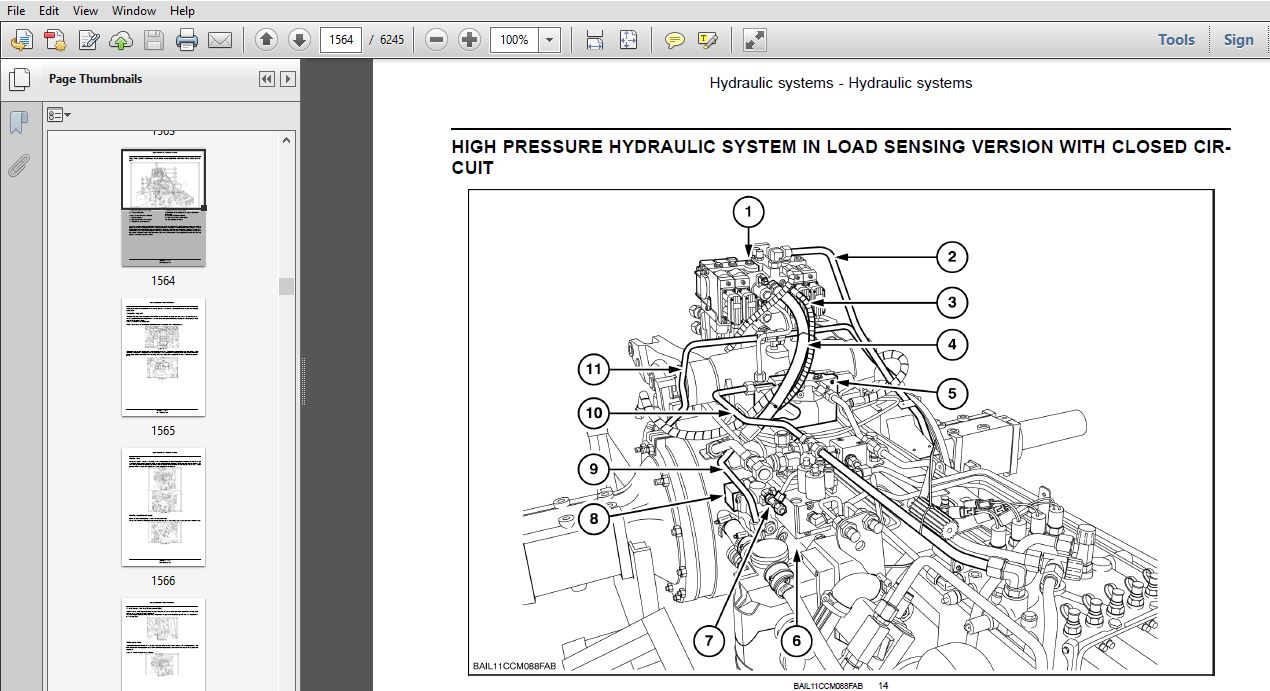This screenshot has height=691, width=1270.
Task: Click the page number field showing 1564
Action: (x=341, y=40)
